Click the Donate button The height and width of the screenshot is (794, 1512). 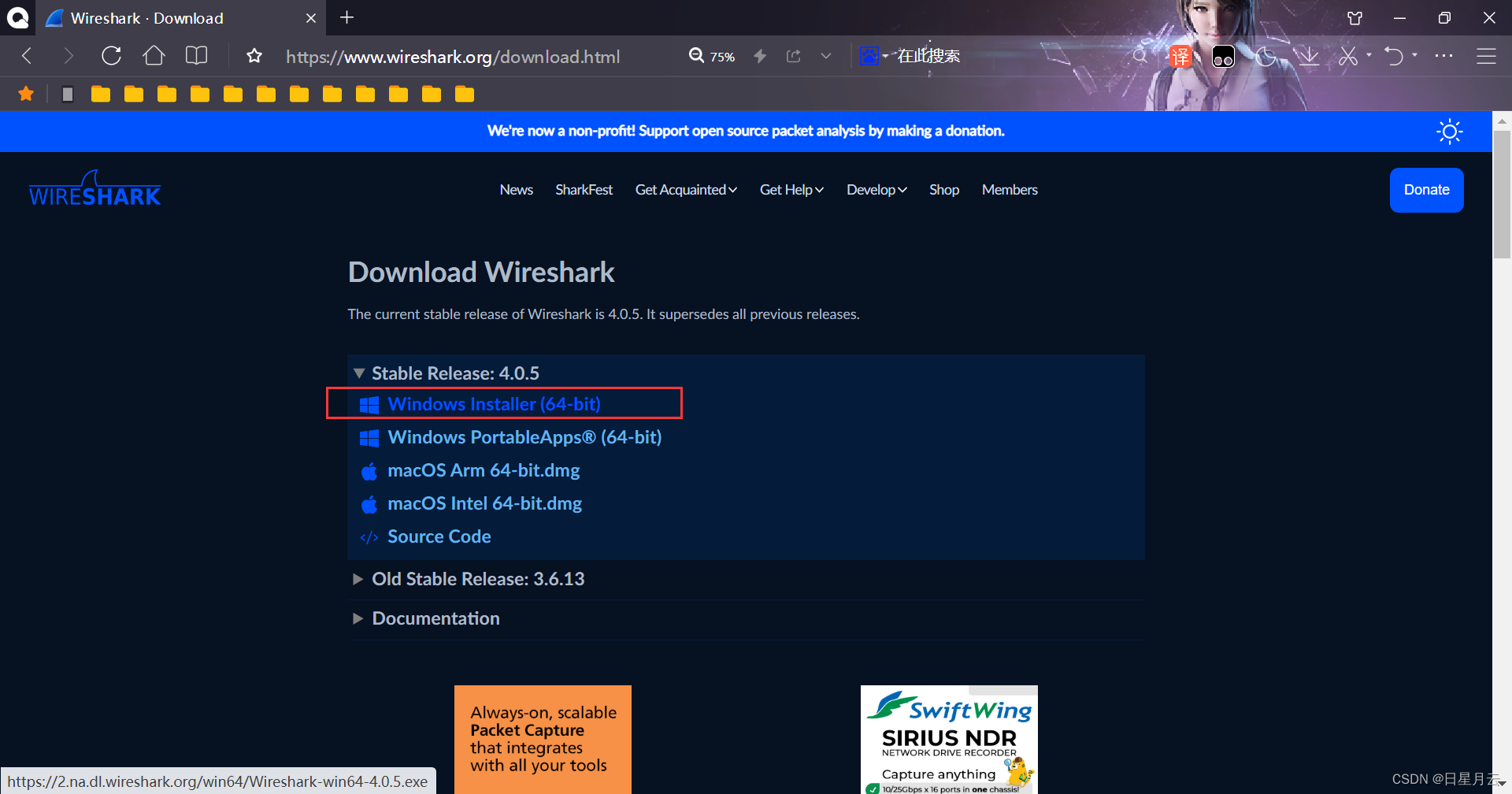(1426, 190)
